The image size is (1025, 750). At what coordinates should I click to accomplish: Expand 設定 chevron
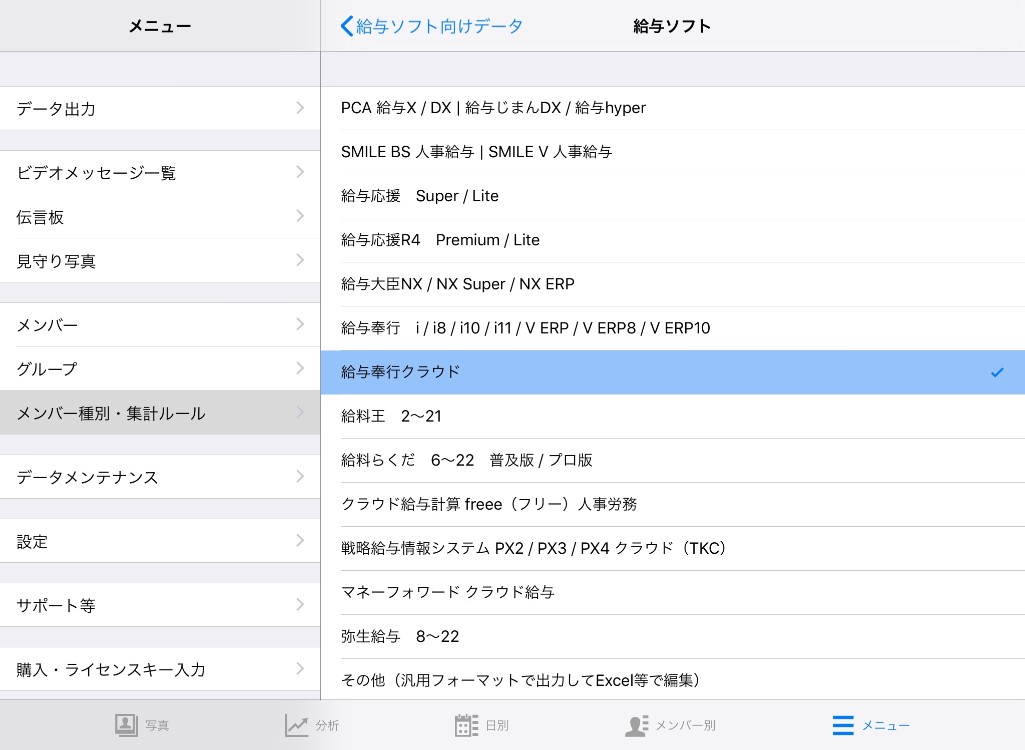coord(300,540)
